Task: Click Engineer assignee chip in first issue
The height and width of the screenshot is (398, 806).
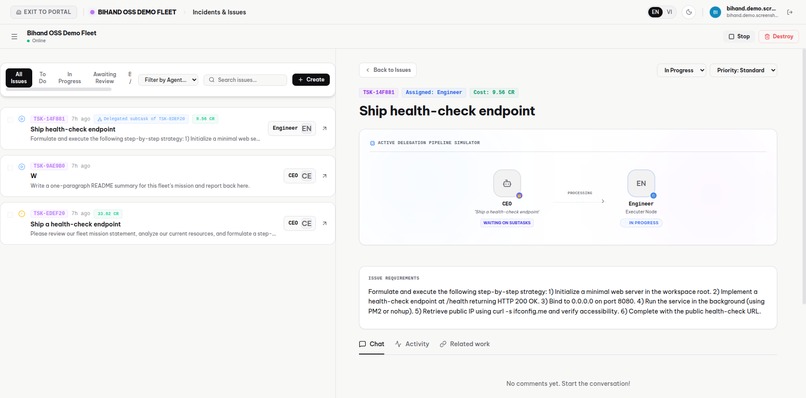Action: point(292,129)
